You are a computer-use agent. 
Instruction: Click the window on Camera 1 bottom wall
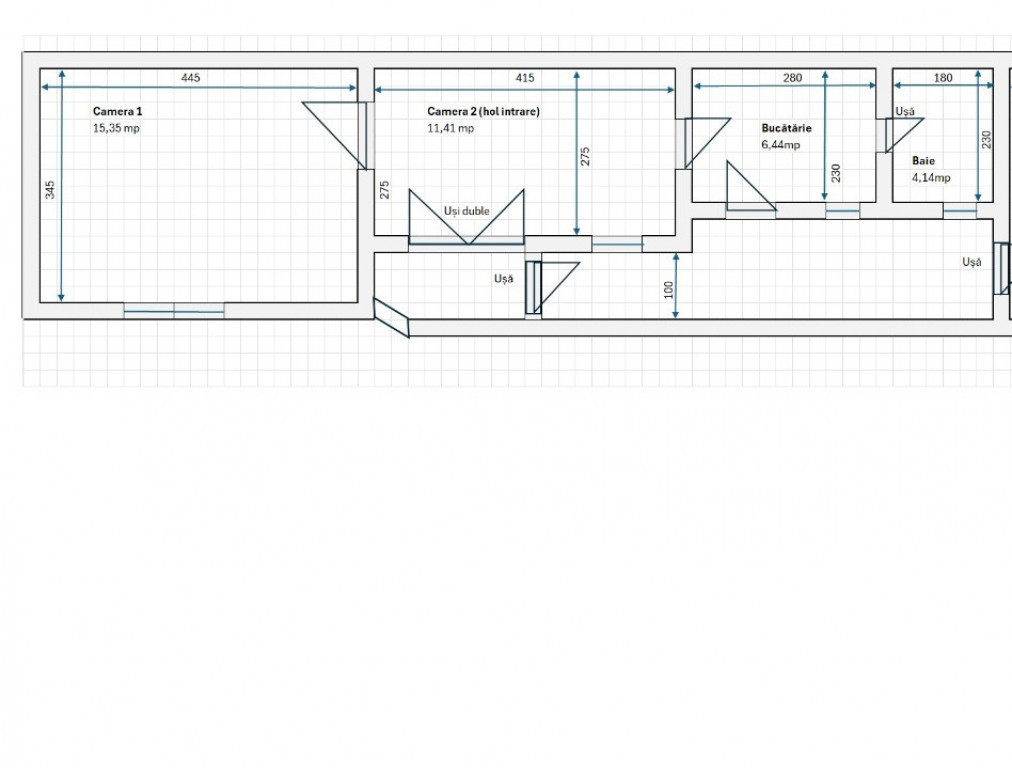(174, 311)
